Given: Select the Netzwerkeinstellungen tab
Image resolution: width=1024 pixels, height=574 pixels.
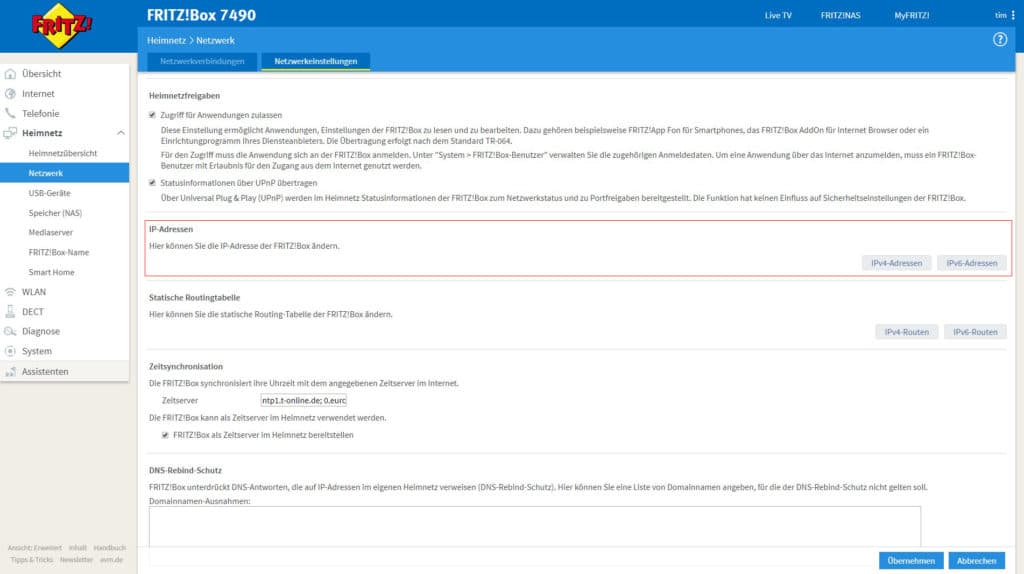Looking at the screenshot, I should click(x=315, y=61).
